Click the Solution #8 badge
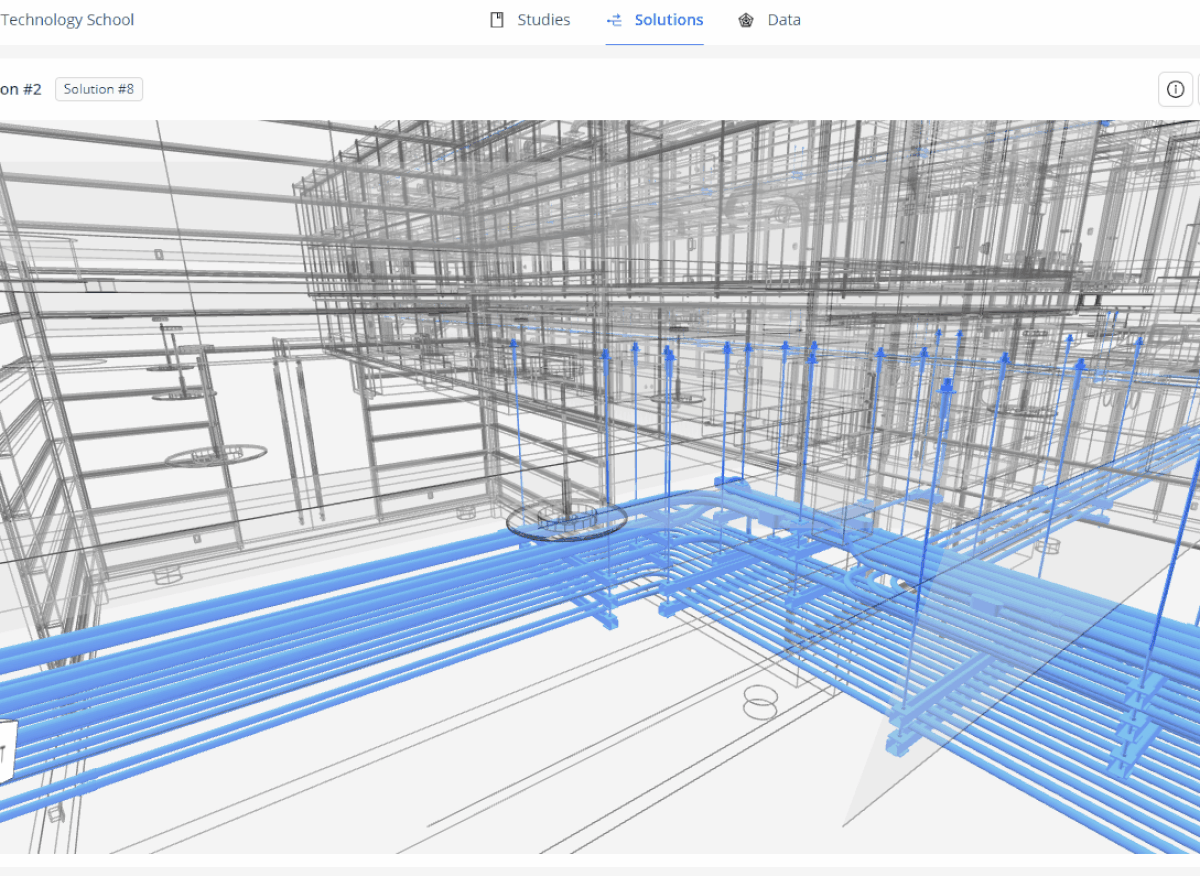Screen dimensions: 1200x876 [x=98, y=89]
